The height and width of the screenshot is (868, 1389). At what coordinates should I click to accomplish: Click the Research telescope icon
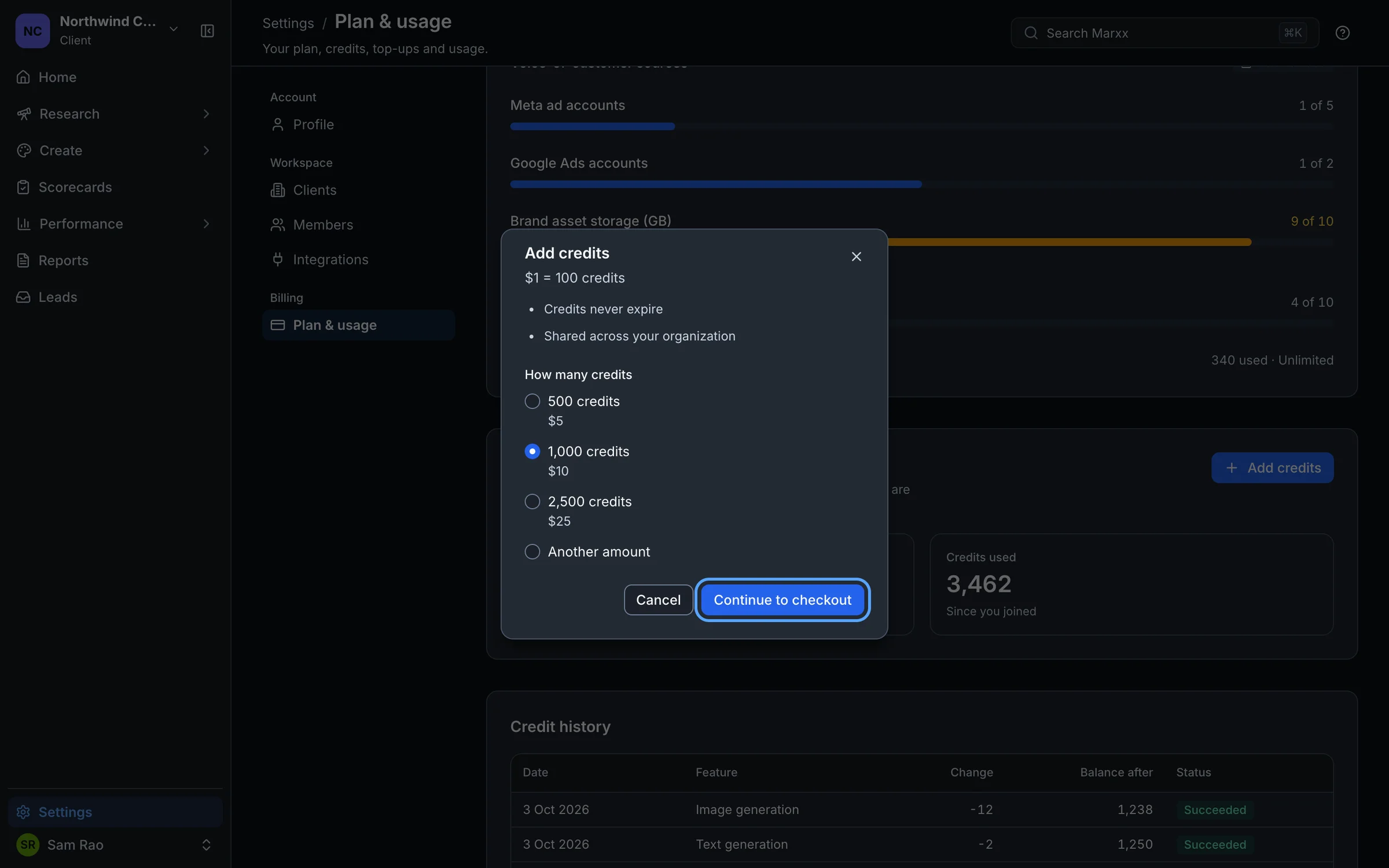[x=23, y=114]
